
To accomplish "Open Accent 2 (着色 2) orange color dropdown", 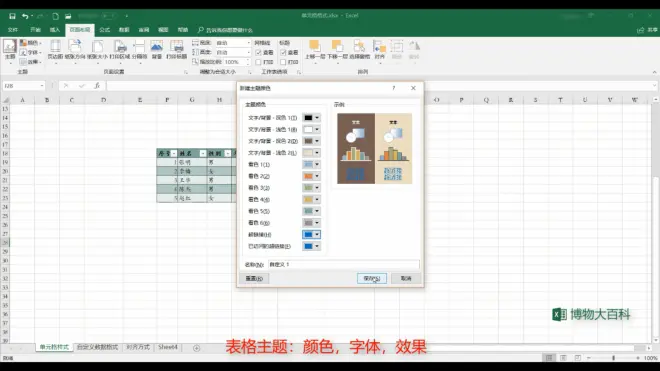I will pos(317,176).
